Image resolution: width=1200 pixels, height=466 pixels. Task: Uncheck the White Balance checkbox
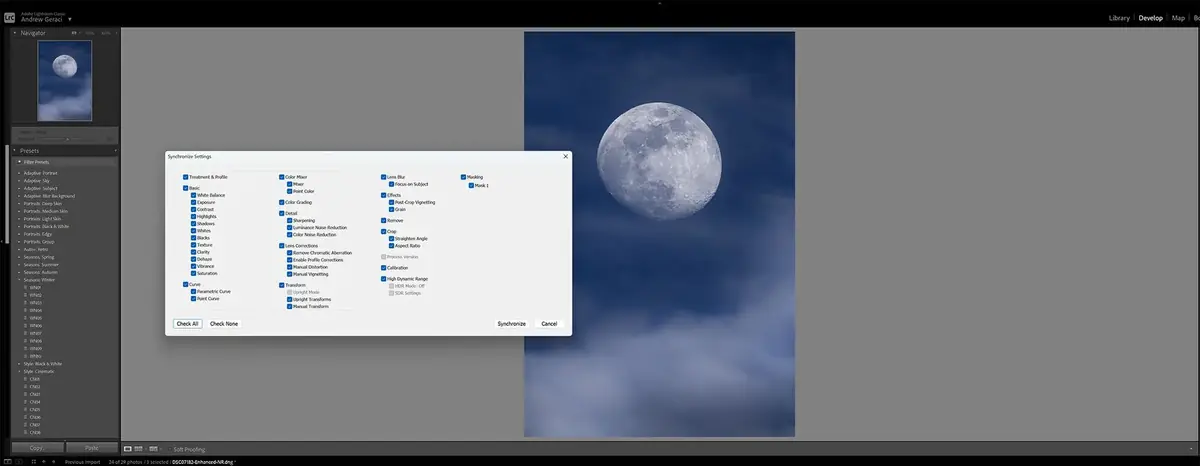(x=193, y=195)
